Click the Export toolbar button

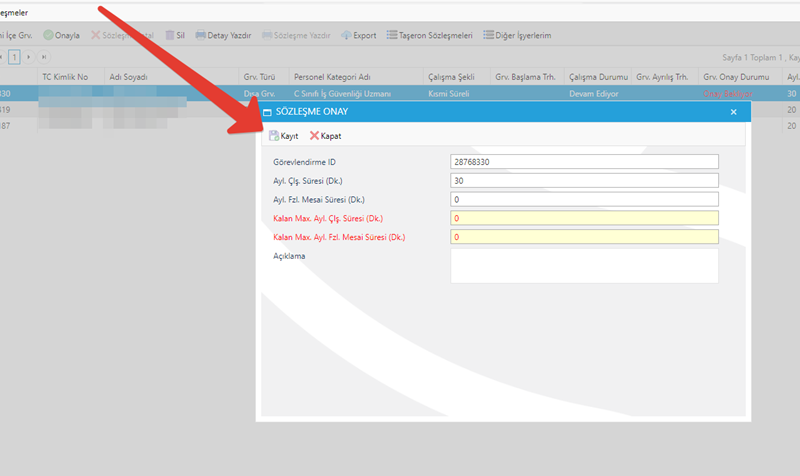click(358, 35)
